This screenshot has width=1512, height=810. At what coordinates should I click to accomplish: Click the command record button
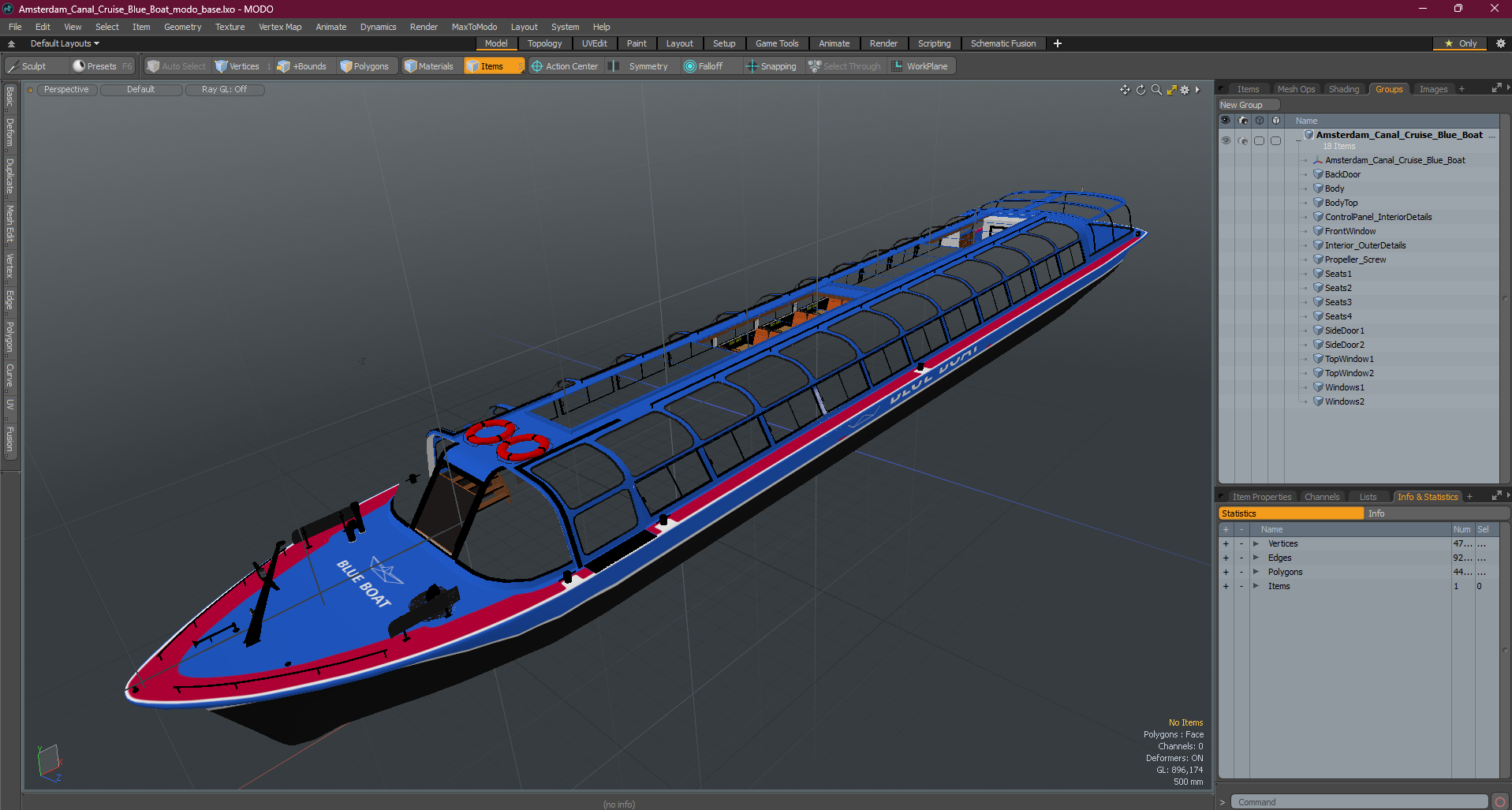coord(1500,802)
